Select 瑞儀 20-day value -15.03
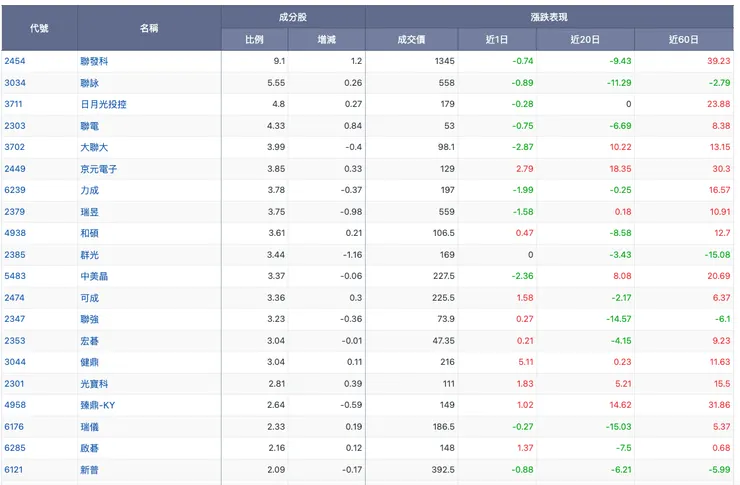This screenshot has width=740, height=485. pyautogui.click(x=619, y=426)
